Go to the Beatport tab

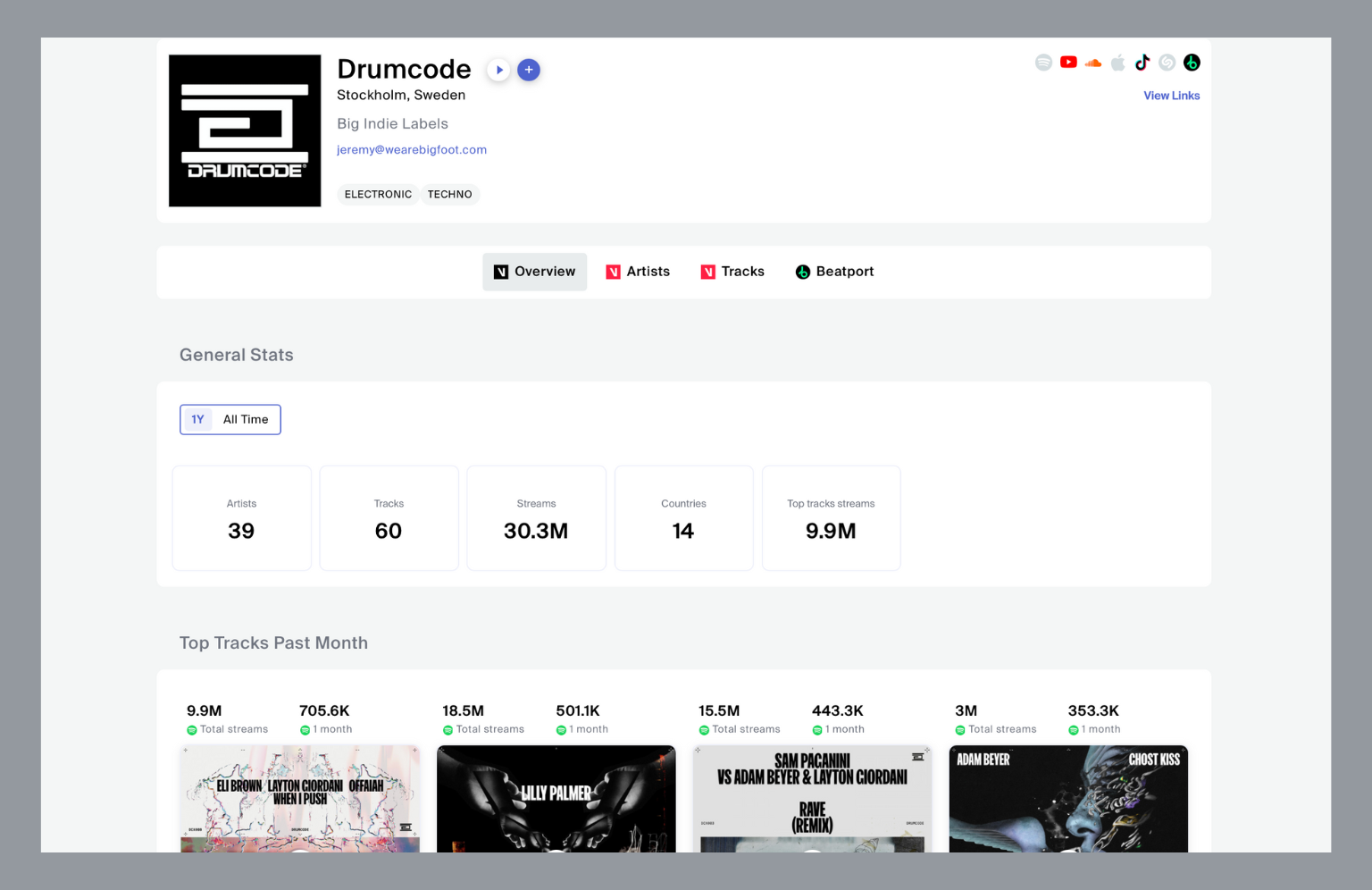pyautogui.click(x=834, y=272)
